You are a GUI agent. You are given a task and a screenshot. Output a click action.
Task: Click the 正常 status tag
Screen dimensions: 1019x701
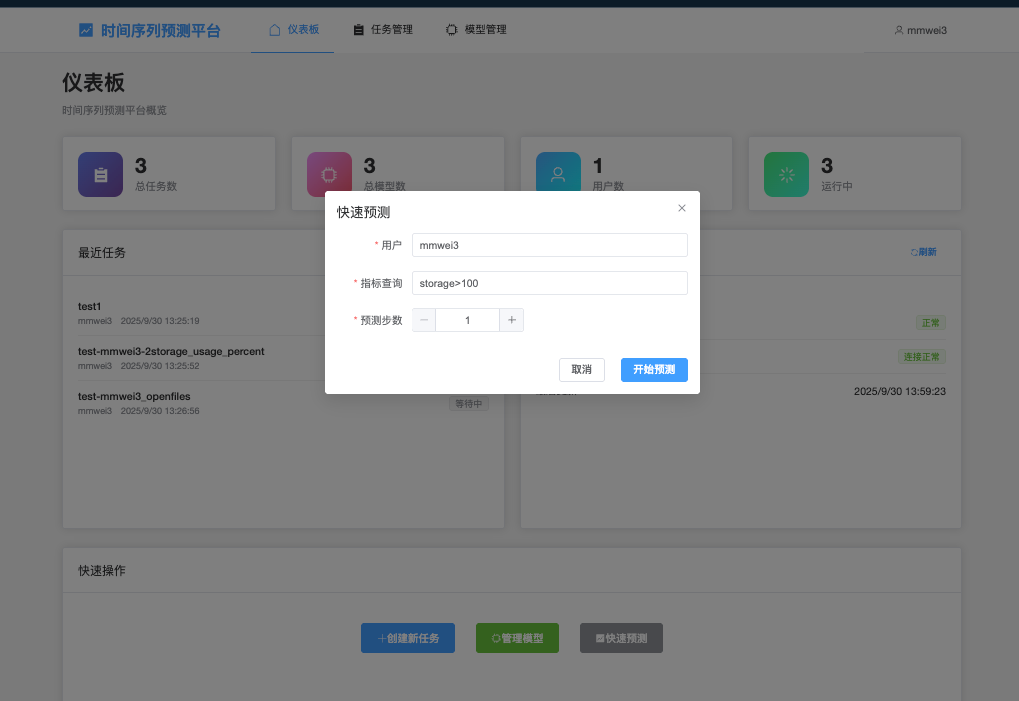pyautogui.click(x=931, y=323)
